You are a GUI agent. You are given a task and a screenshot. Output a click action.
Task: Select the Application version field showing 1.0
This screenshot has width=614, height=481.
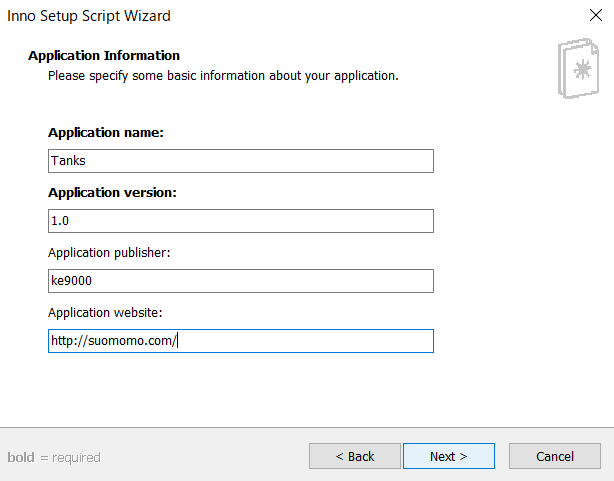pos(241,221)
